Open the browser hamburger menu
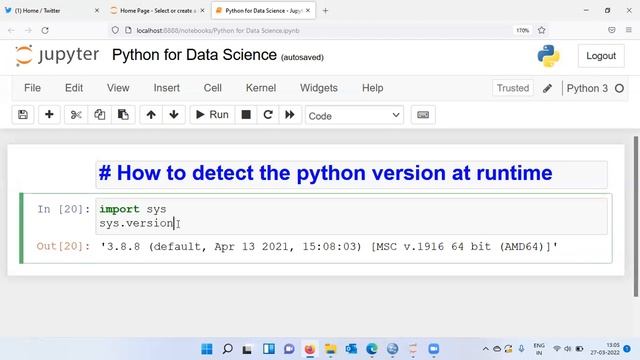 point(629,30)
